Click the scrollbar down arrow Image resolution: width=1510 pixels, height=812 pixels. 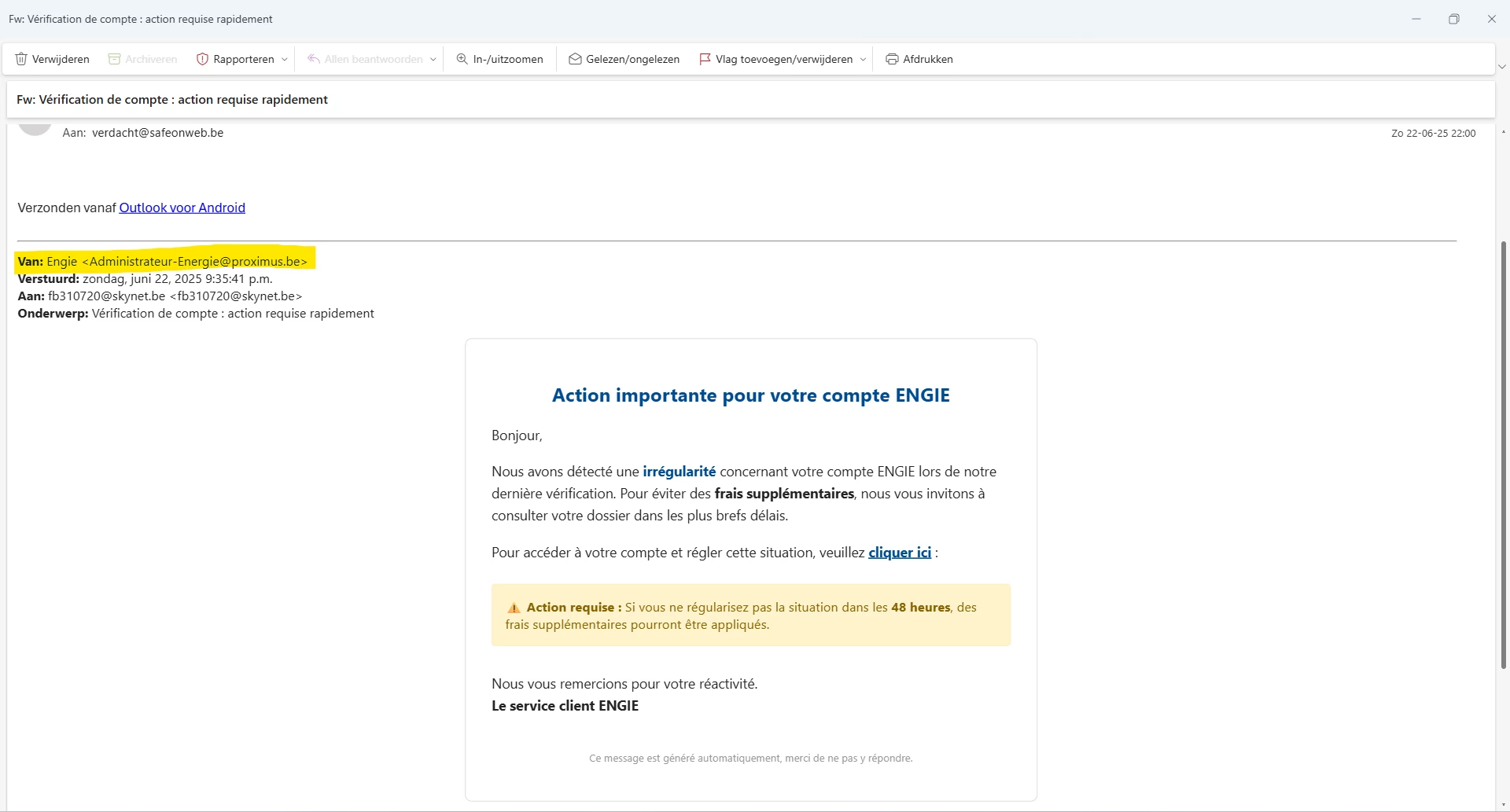(x=1504, y=805)
